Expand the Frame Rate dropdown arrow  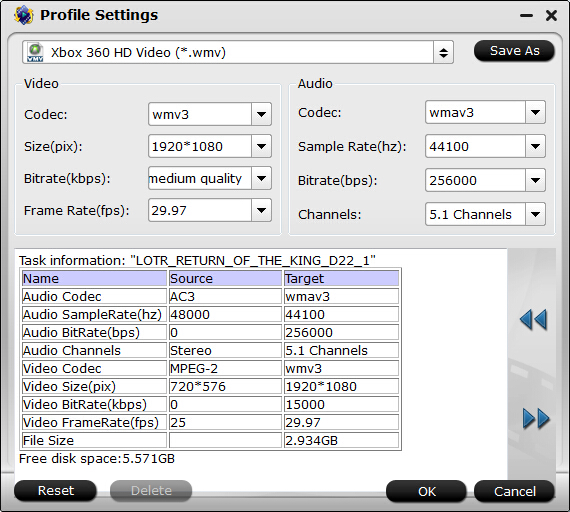pos(261,210)
